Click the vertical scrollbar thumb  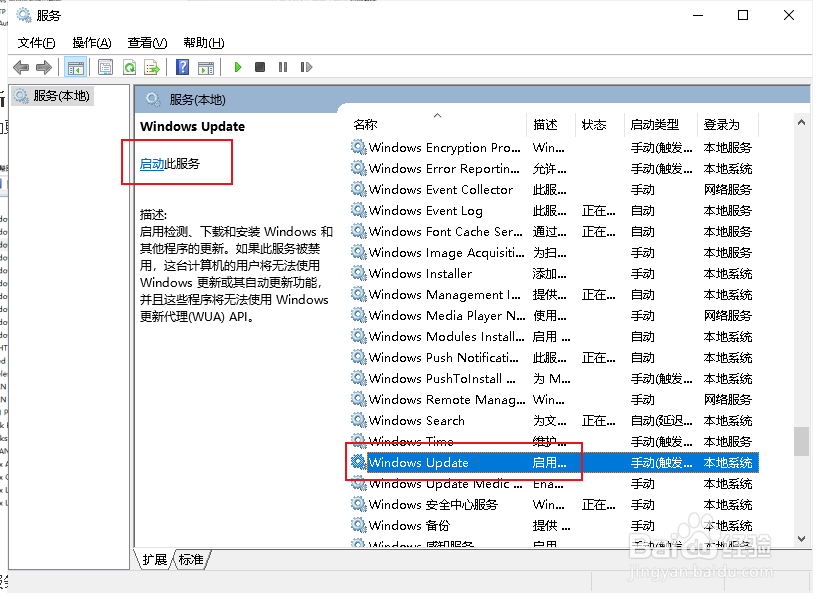click(x=801, y=441)
